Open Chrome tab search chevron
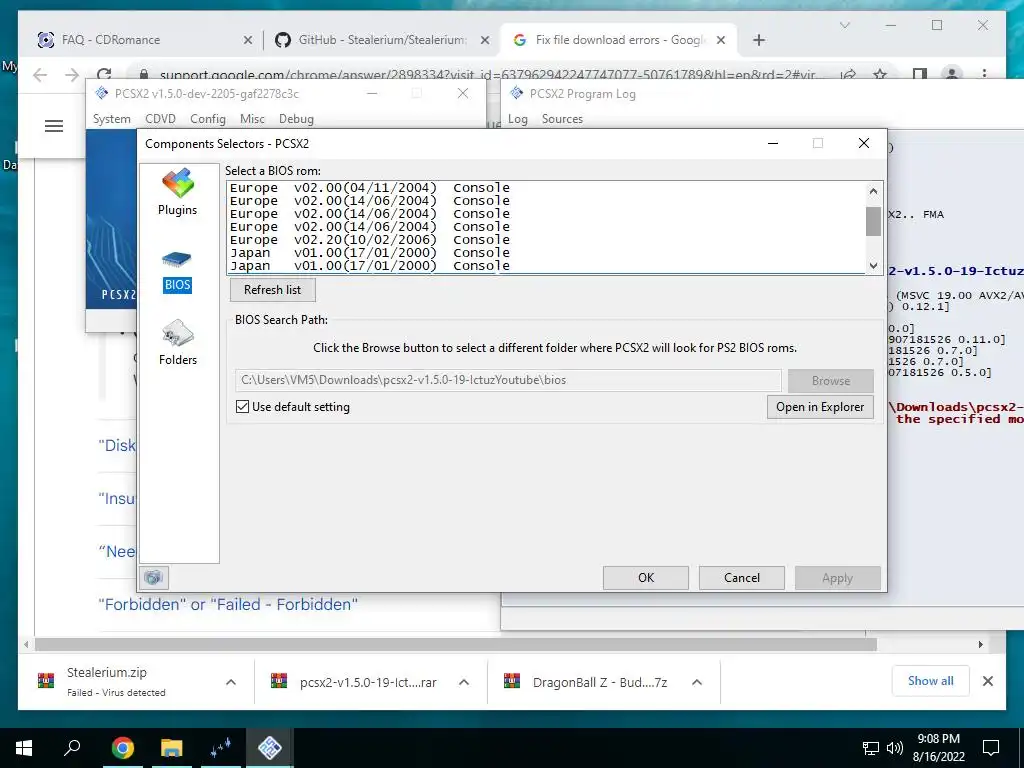The width and height of the screenshot is (1024, 768). point(844,25)
